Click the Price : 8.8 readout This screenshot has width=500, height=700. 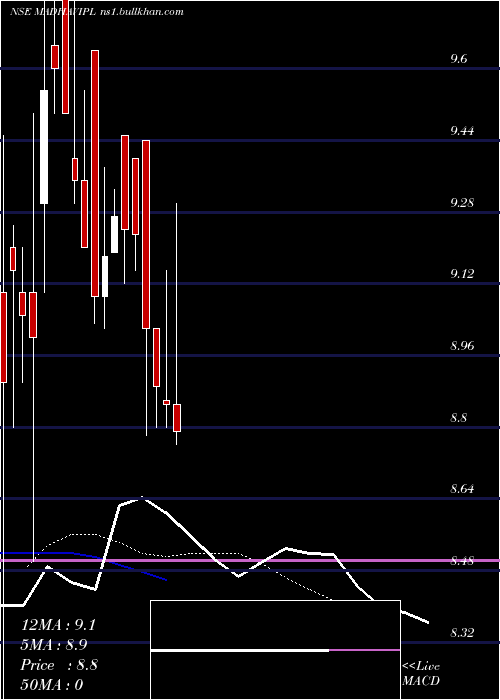pyautogui.click(x=59, y=665)
